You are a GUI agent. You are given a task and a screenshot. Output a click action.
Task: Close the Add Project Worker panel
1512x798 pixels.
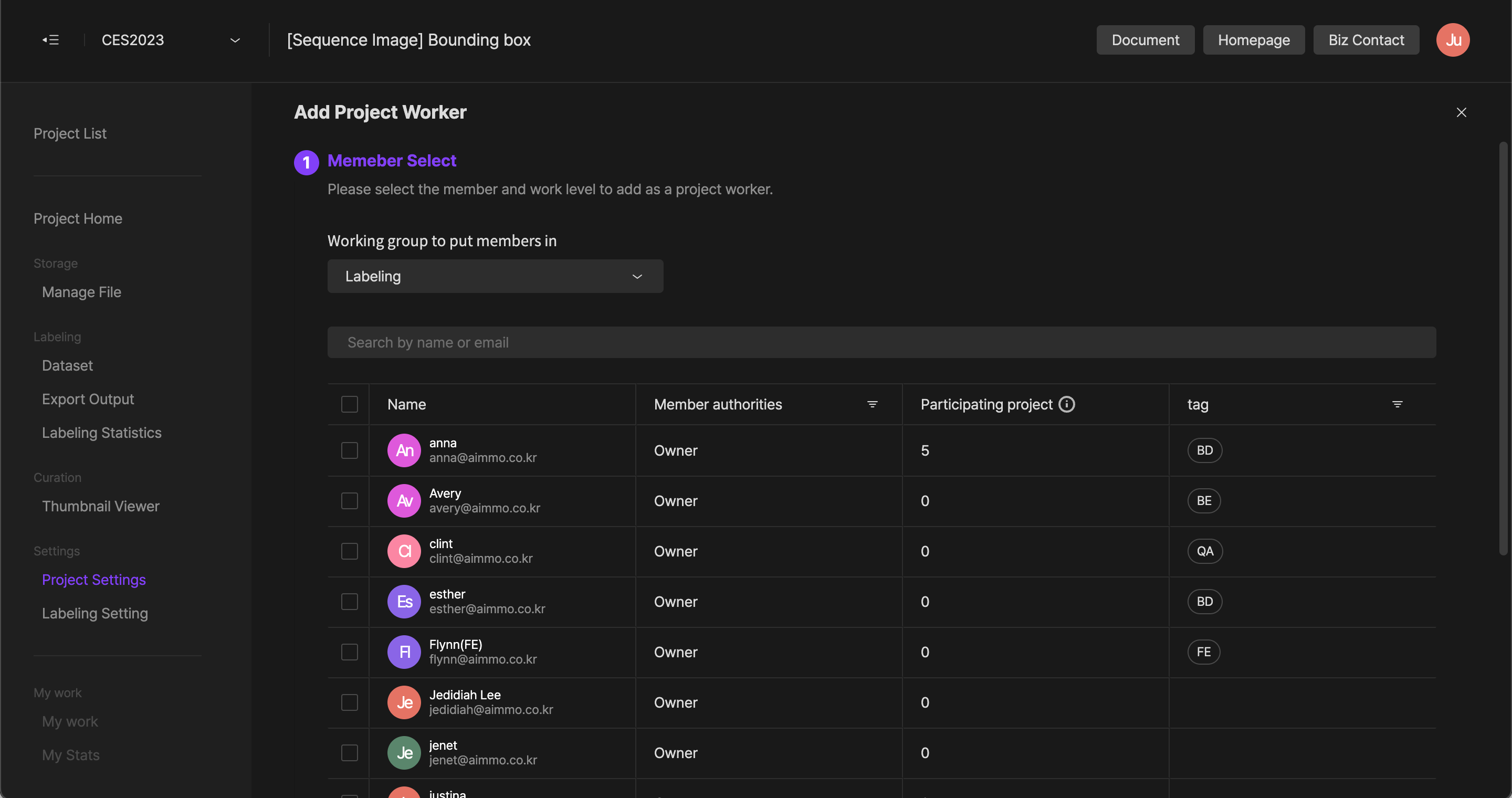(x=1461, y=112)
